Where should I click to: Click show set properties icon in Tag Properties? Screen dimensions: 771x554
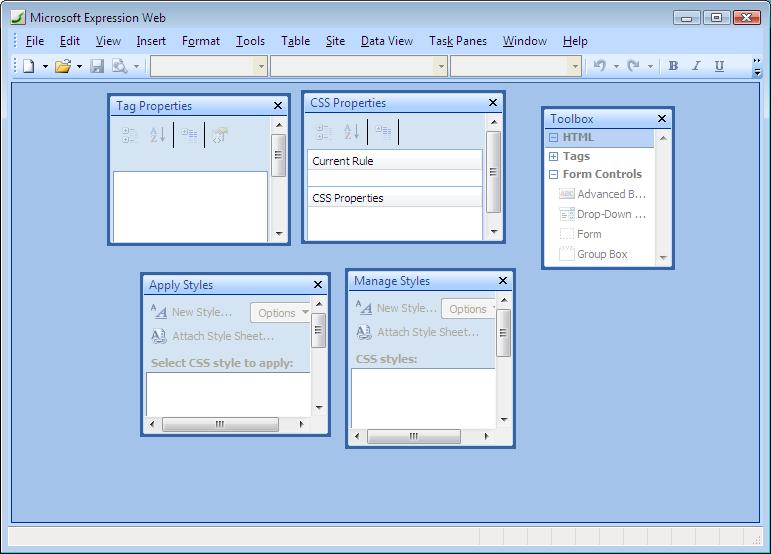[x=189, y=135]
